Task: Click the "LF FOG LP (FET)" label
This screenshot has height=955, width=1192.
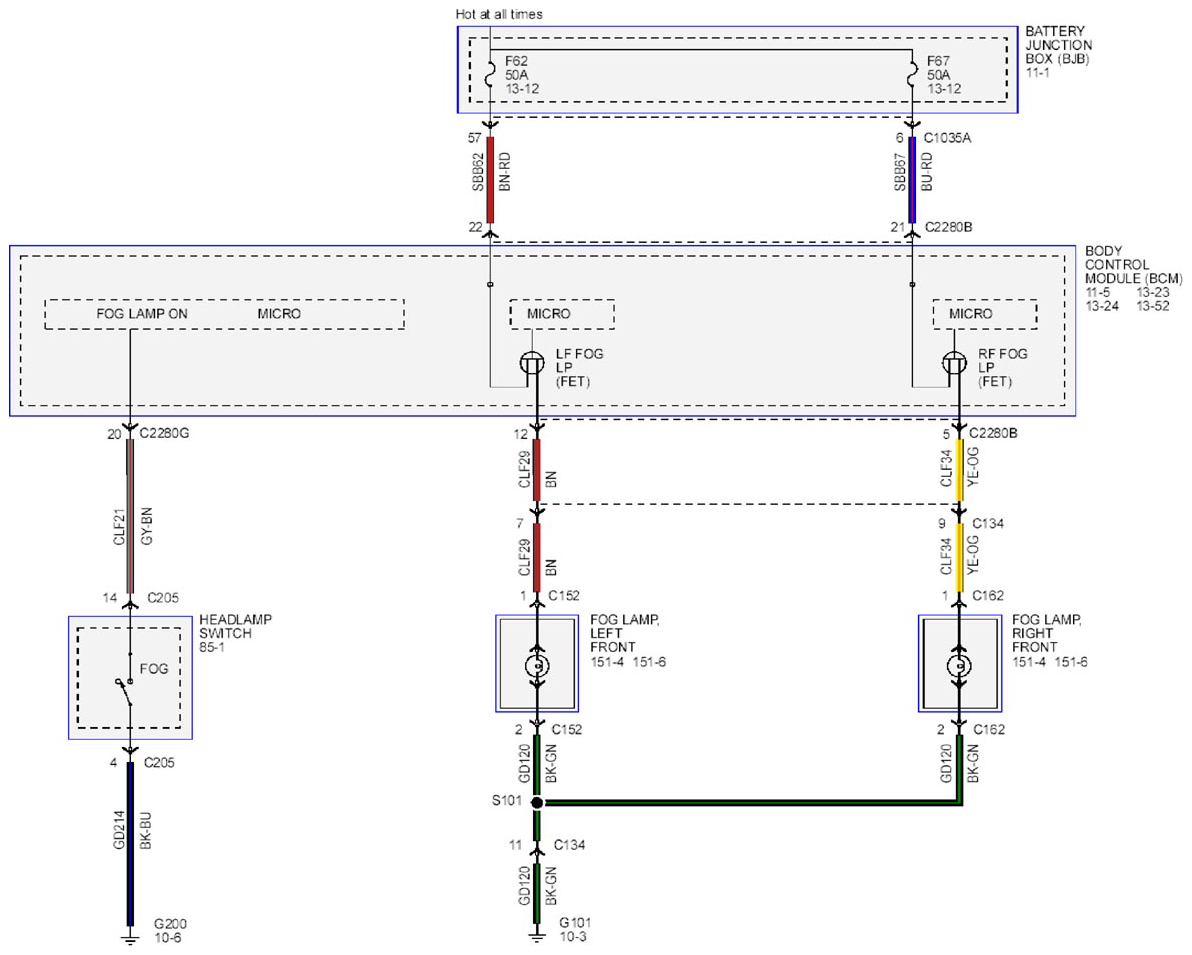Action: (579, 367)
